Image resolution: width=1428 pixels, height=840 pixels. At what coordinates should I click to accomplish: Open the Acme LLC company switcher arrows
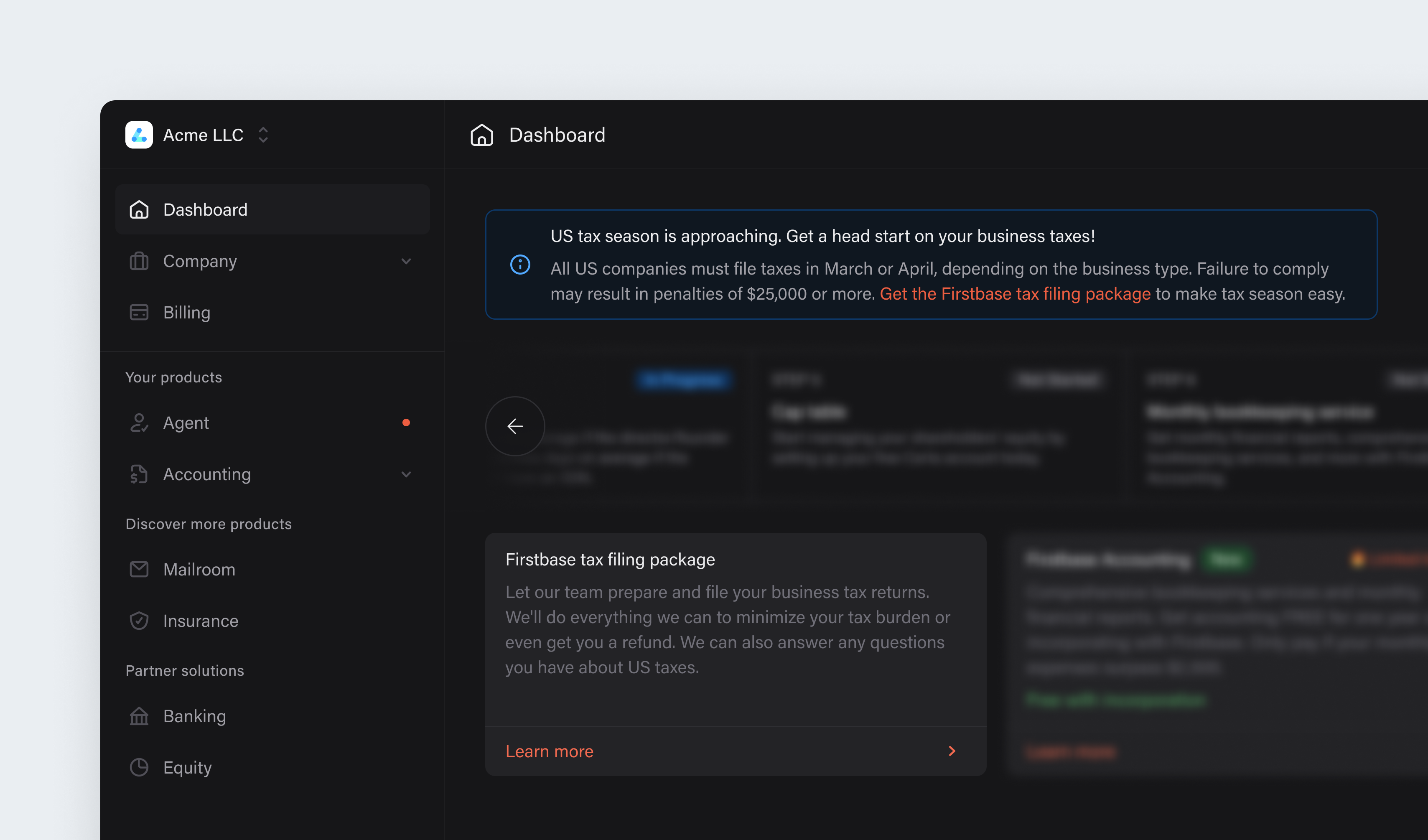tap(263, 135)
